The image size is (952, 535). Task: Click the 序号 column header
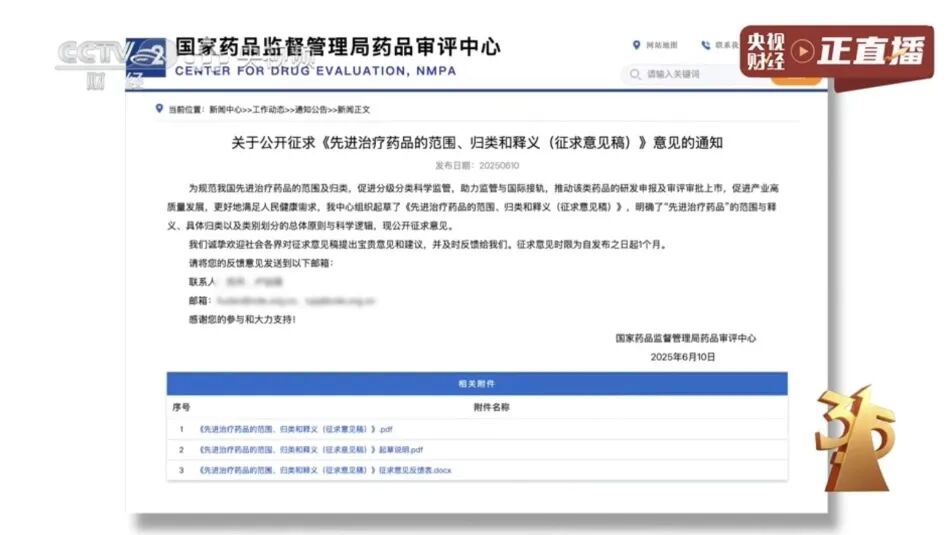coord(181,407)
